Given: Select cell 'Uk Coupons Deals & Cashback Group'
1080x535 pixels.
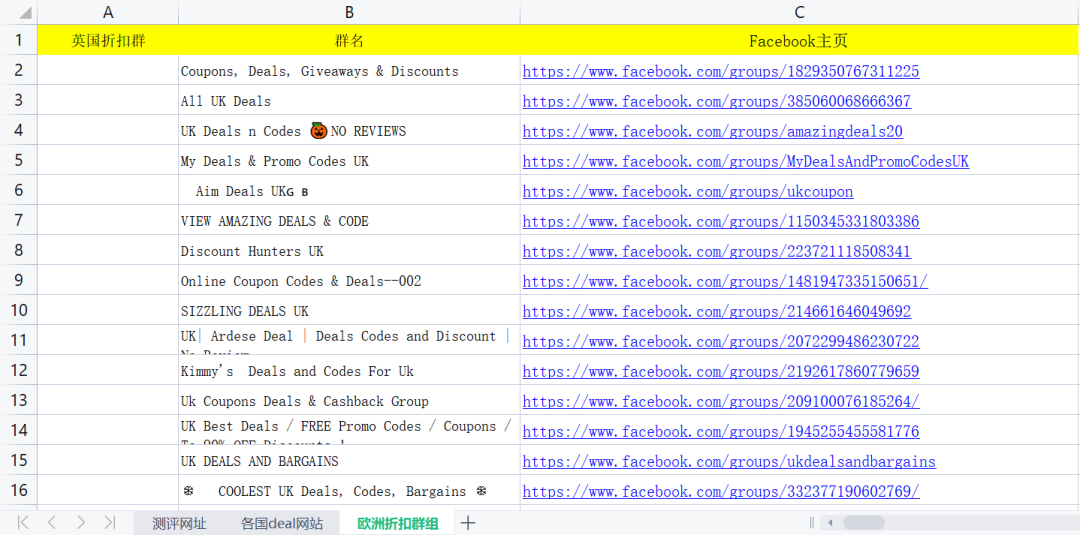Looking at the screenshot, I should (349, 401).
